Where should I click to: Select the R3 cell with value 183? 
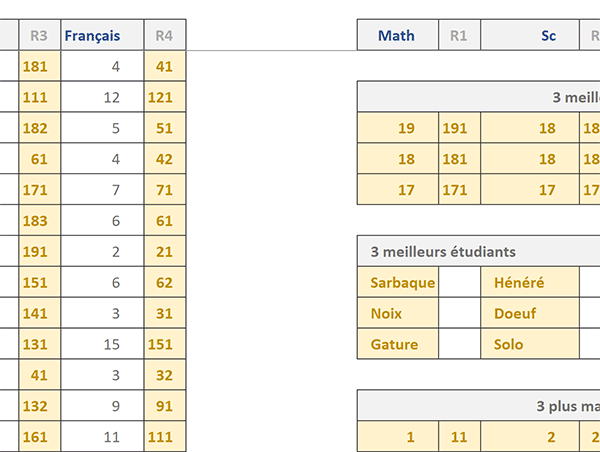click(40, 220)
